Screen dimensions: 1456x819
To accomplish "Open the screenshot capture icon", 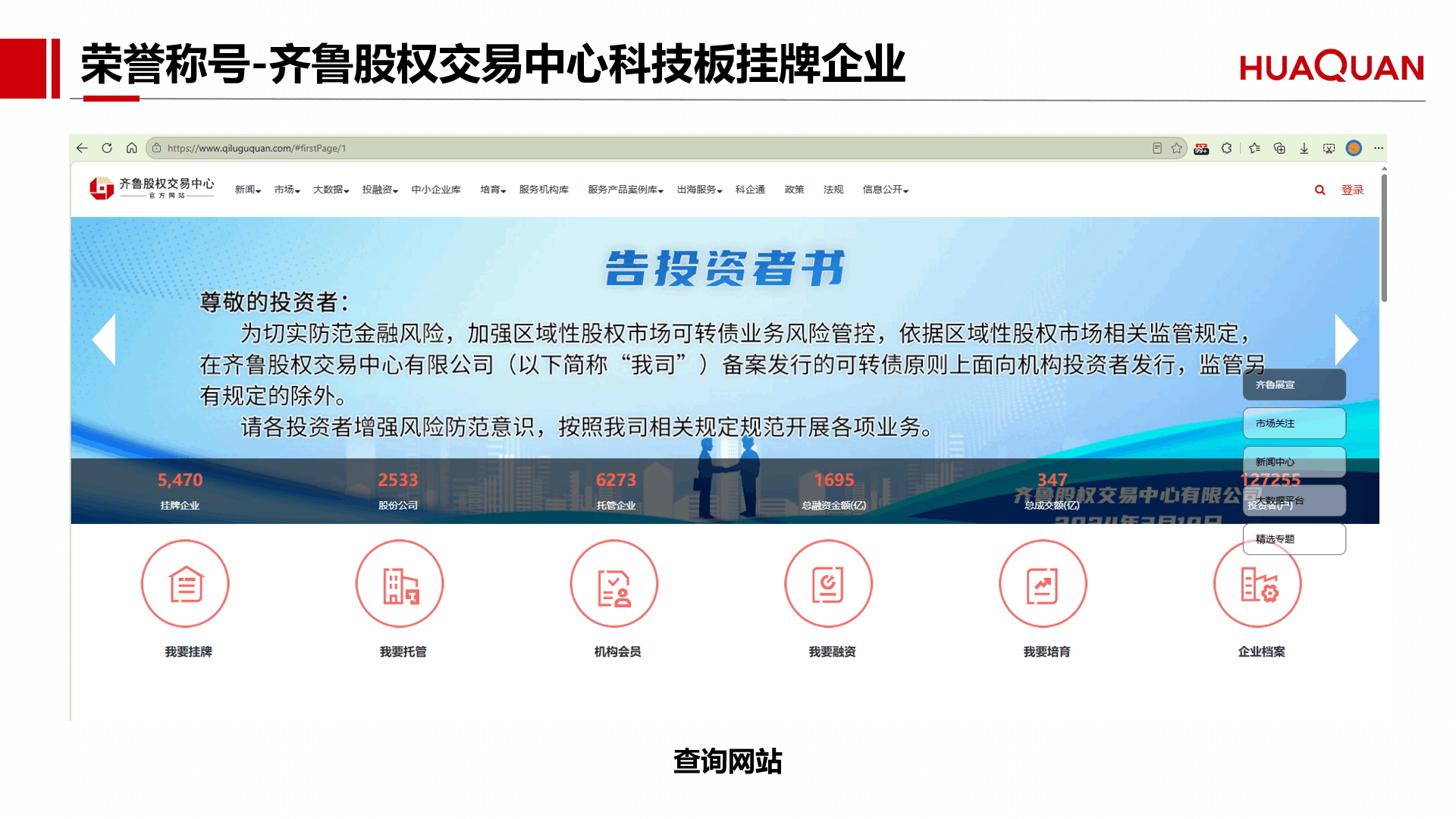I will click(x=1329, y=148).
